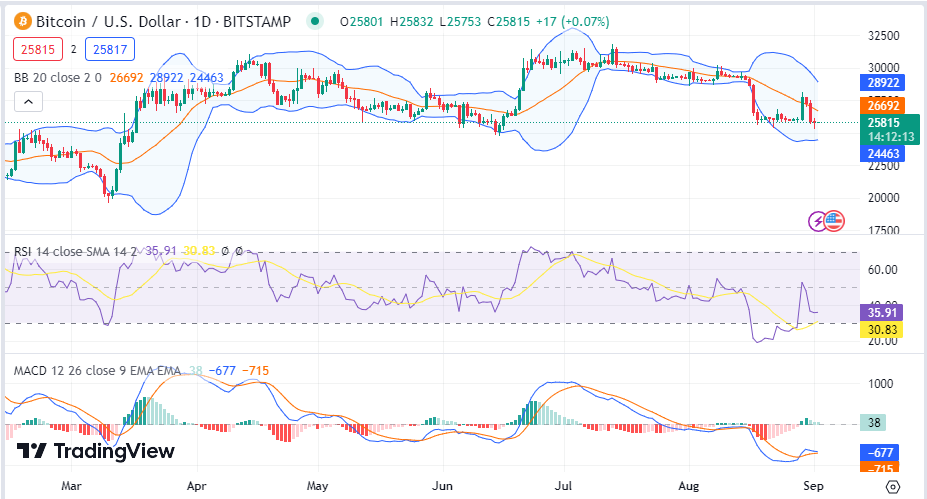Click the Bitcoin logo icon

[x=22, y=22]
